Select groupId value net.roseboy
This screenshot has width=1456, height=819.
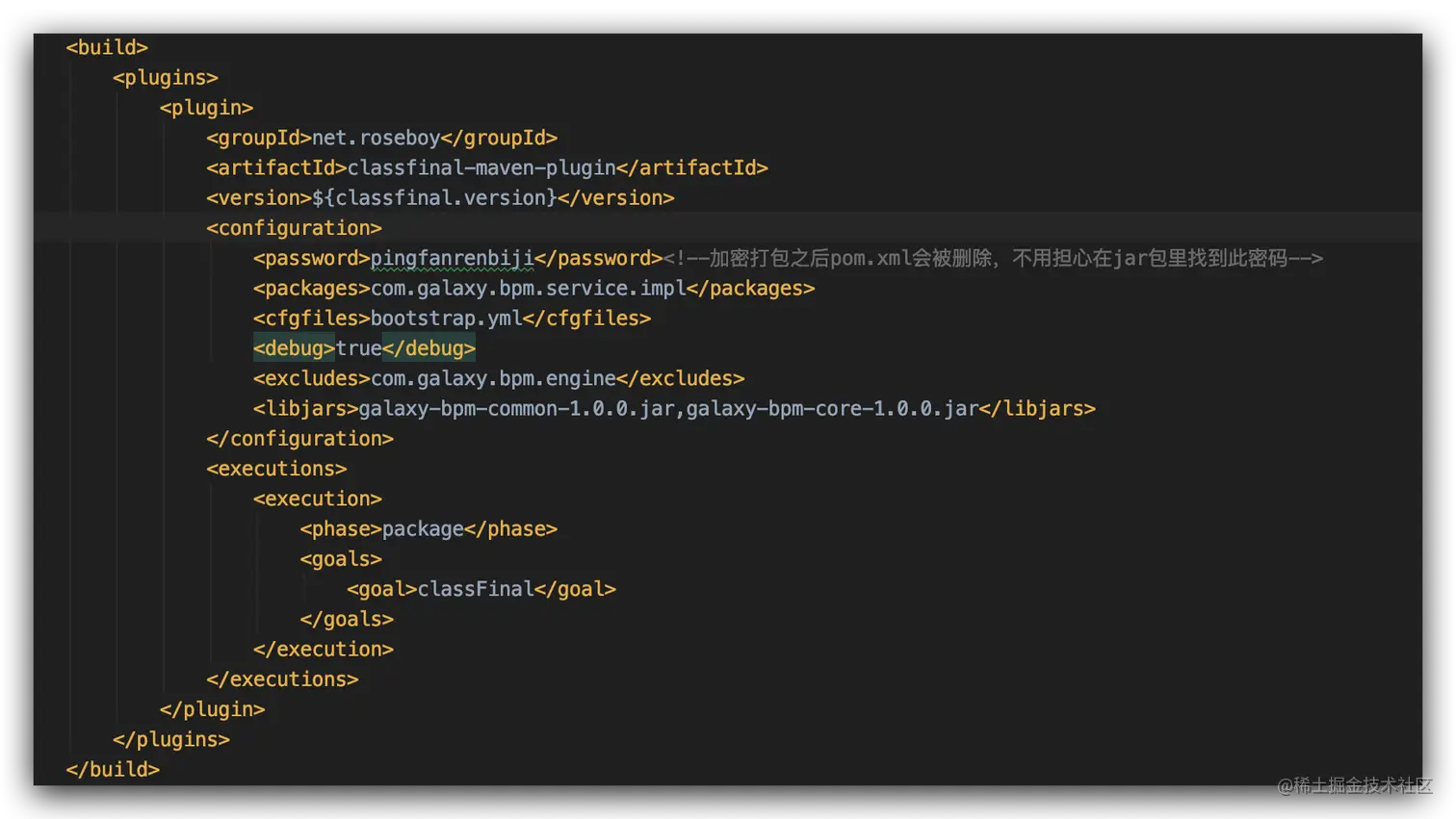coord(377,138)
